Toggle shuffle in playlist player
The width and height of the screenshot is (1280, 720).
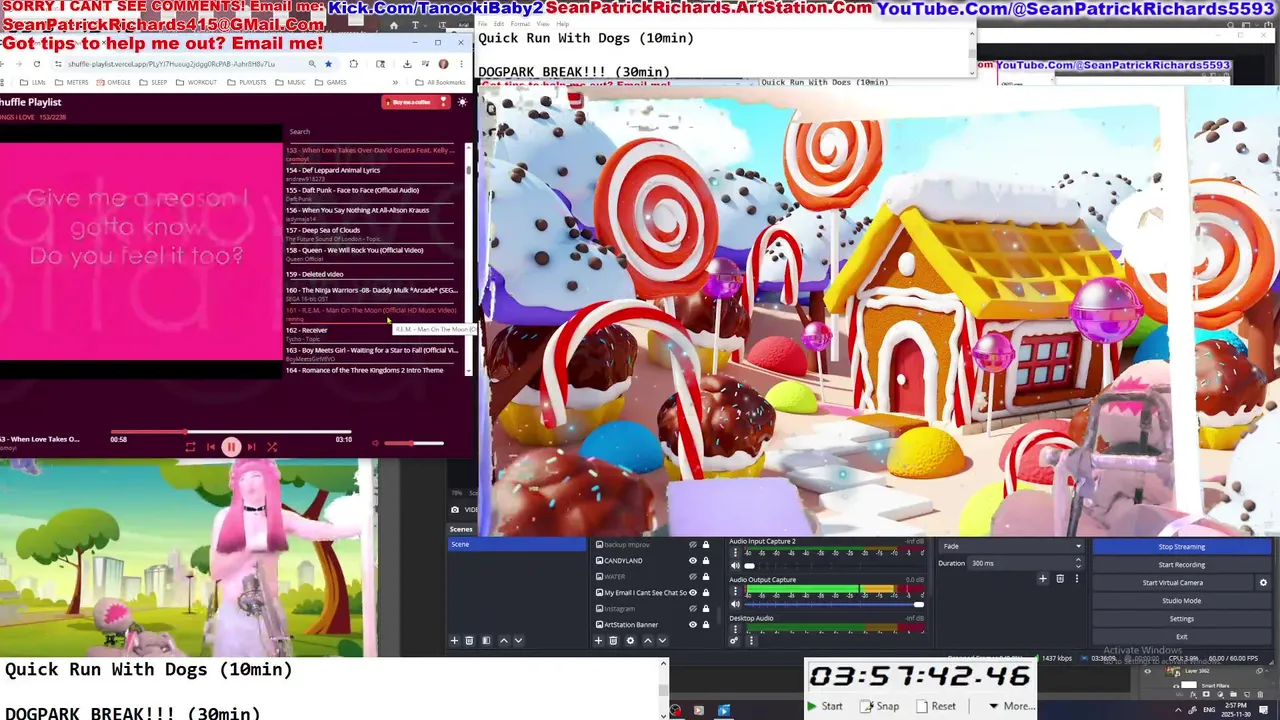point(272,447)
